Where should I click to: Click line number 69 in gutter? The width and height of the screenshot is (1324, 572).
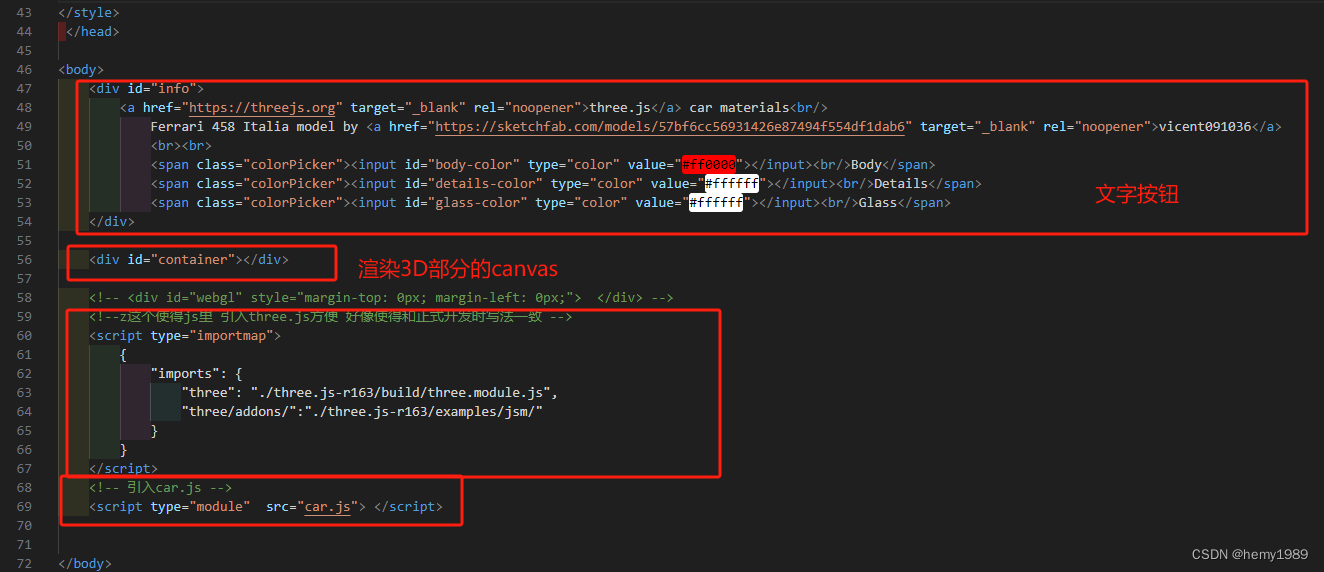[24, 507]
